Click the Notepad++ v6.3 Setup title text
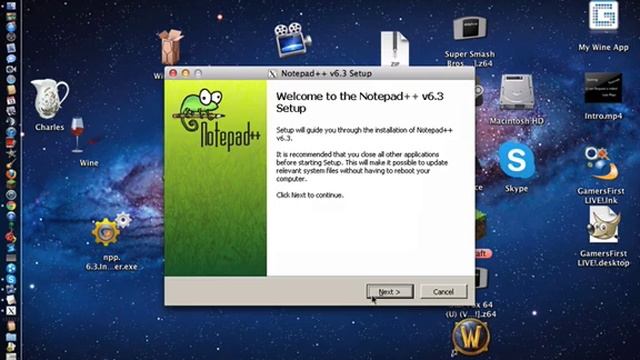Viewport: 640px width, 360px height. click(326, 73)
